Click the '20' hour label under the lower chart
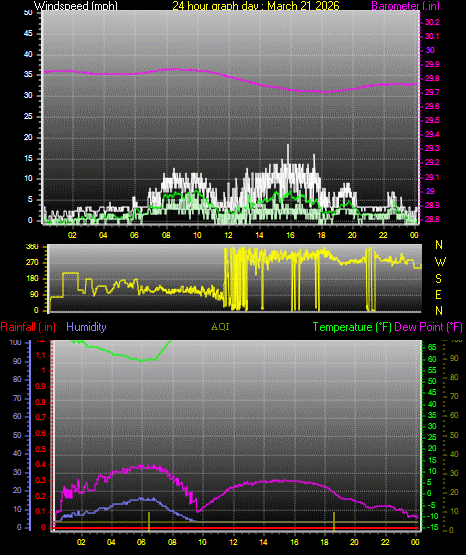Image resolution: width=466 pixels, height=555 pixels. 354,542
